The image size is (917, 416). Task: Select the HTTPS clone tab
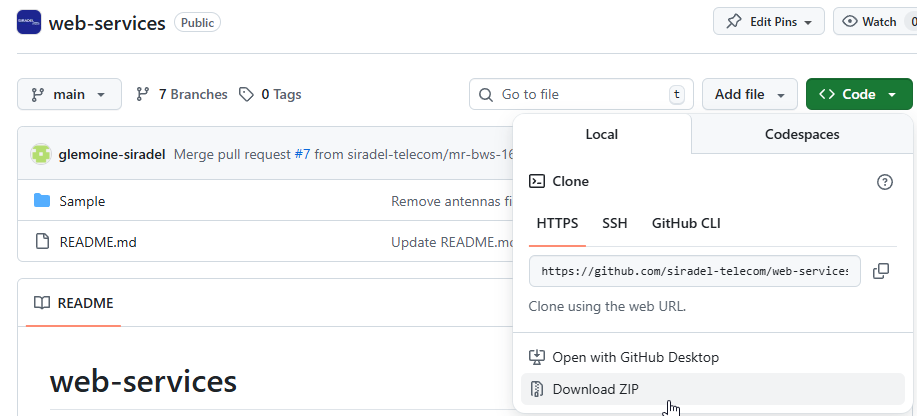pos(557,223)
